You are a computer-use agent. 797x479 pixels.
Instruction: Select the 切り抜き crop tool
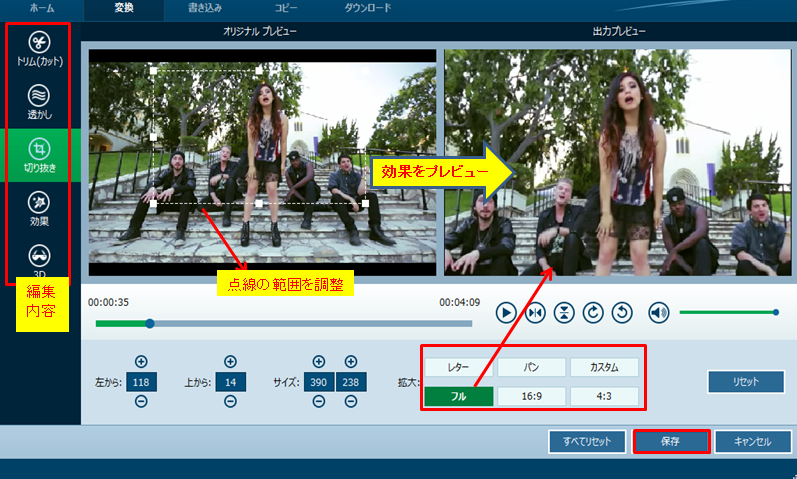(39, 156)
